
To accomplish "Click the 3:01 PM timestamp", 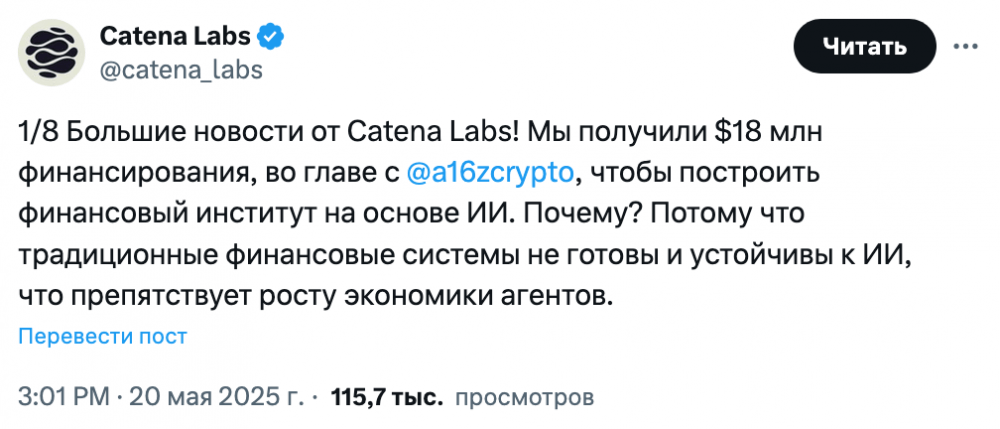I will tap(63, 398).
